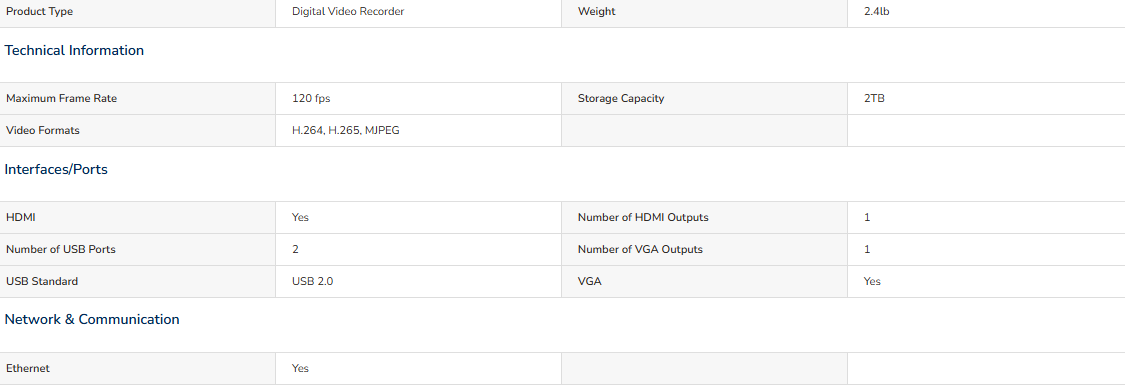This screenshot has height=386, width=1125.
Task: Click the Ethernet row label
Action: click(x=28, y=368)
